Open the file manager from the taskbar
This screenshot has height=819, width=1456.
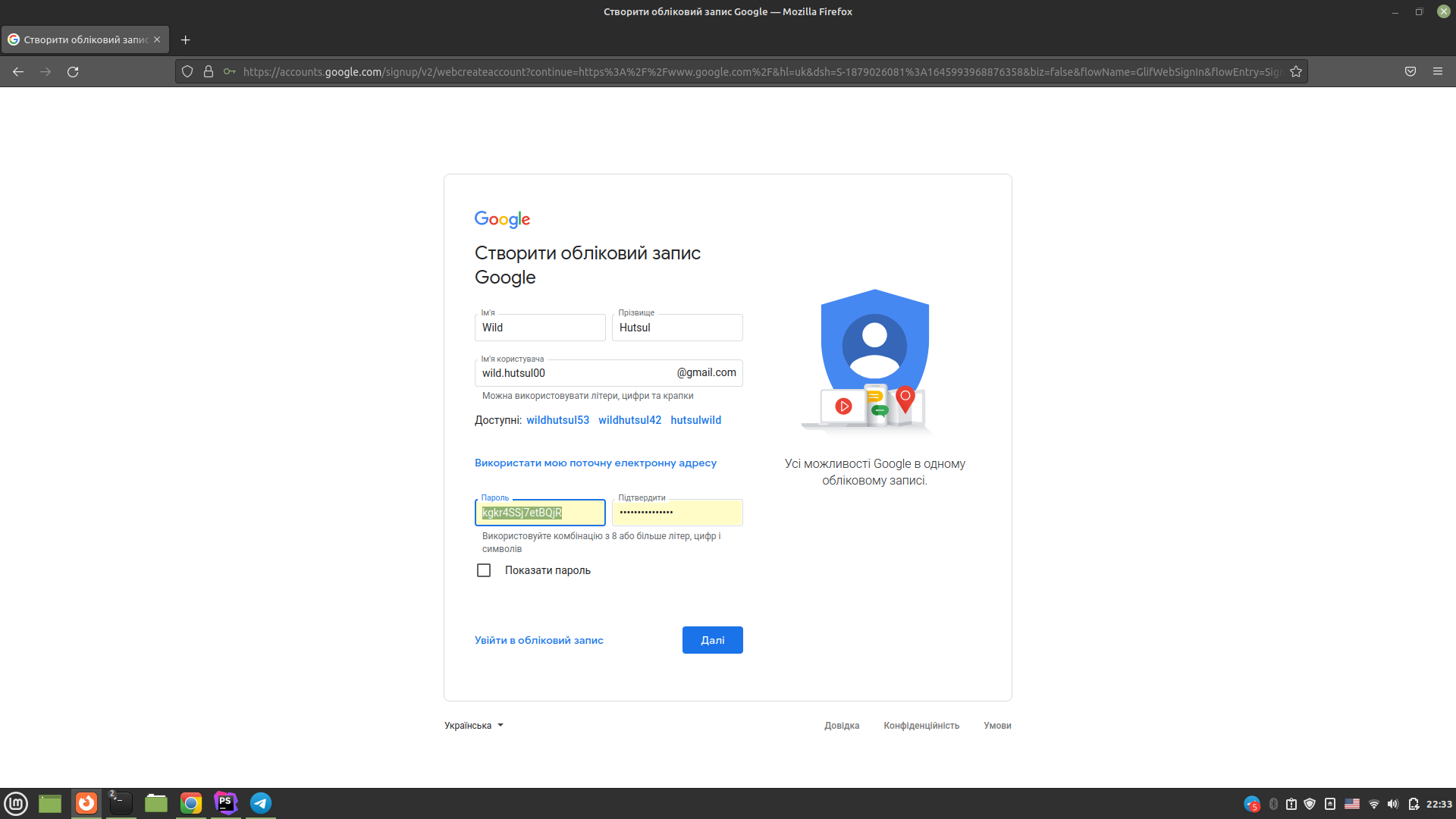click(x=156, y=803)
